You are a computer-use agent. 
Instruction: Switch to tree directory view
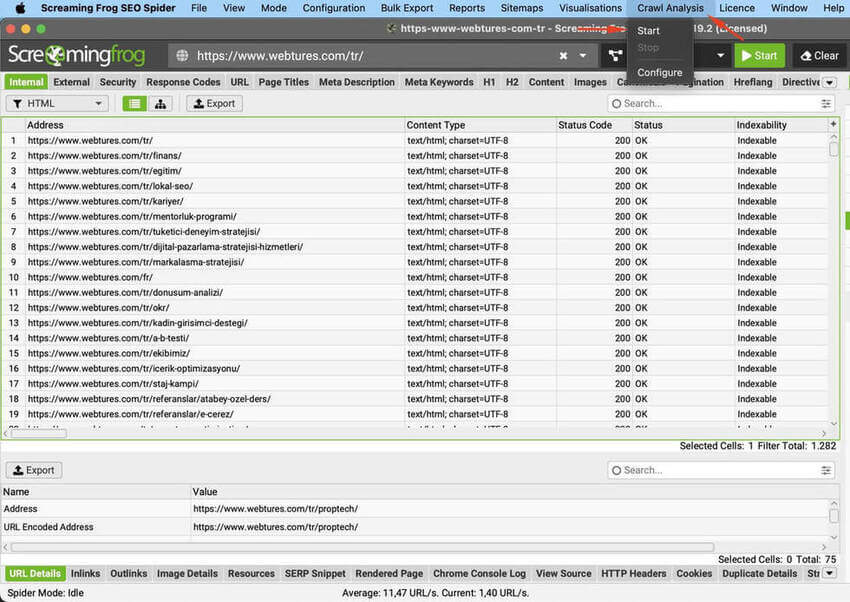(160, 103)
